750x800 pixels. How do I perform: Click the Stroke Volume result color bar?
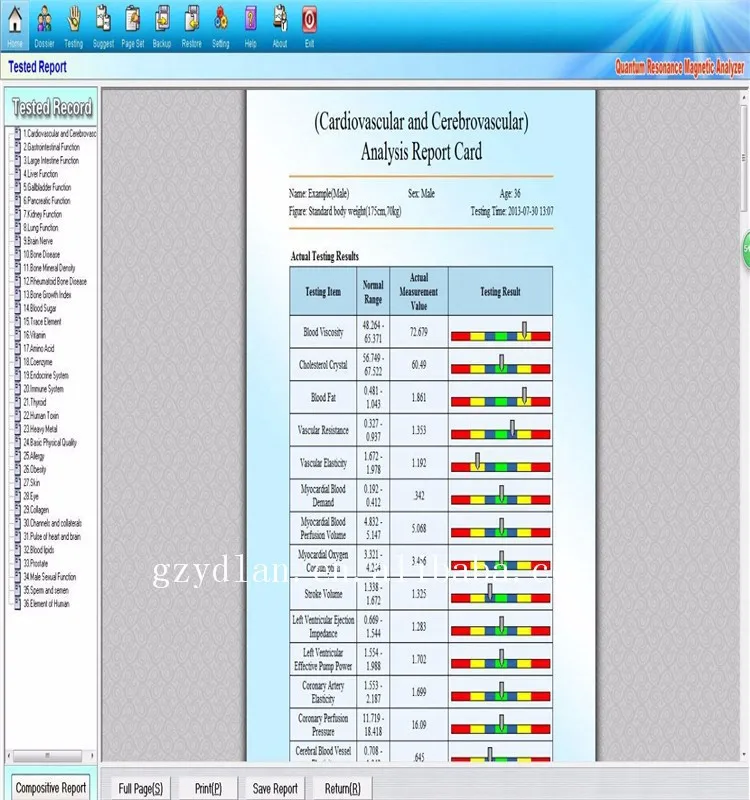click(501, 598)
